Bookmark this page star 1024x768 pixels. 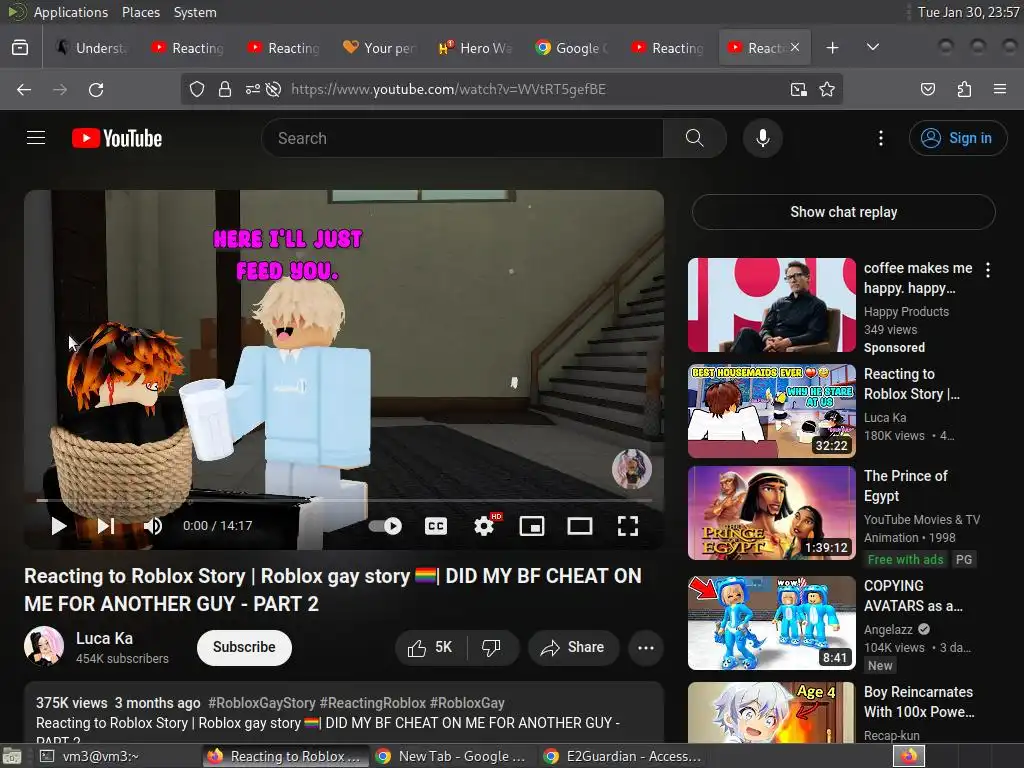[x=827, y=89]
